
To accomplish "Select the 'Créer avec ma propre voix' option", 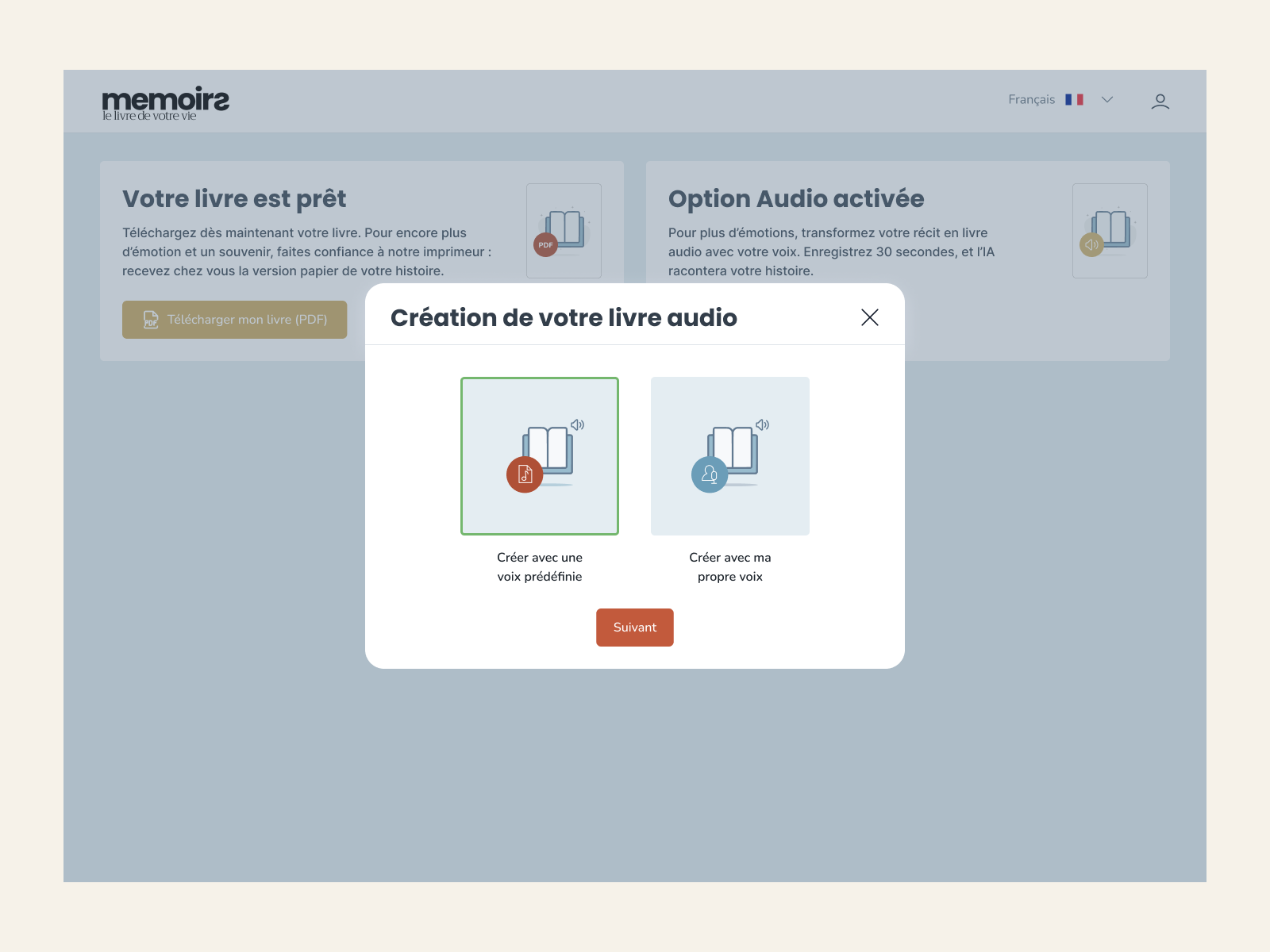I will pos(729,456).
